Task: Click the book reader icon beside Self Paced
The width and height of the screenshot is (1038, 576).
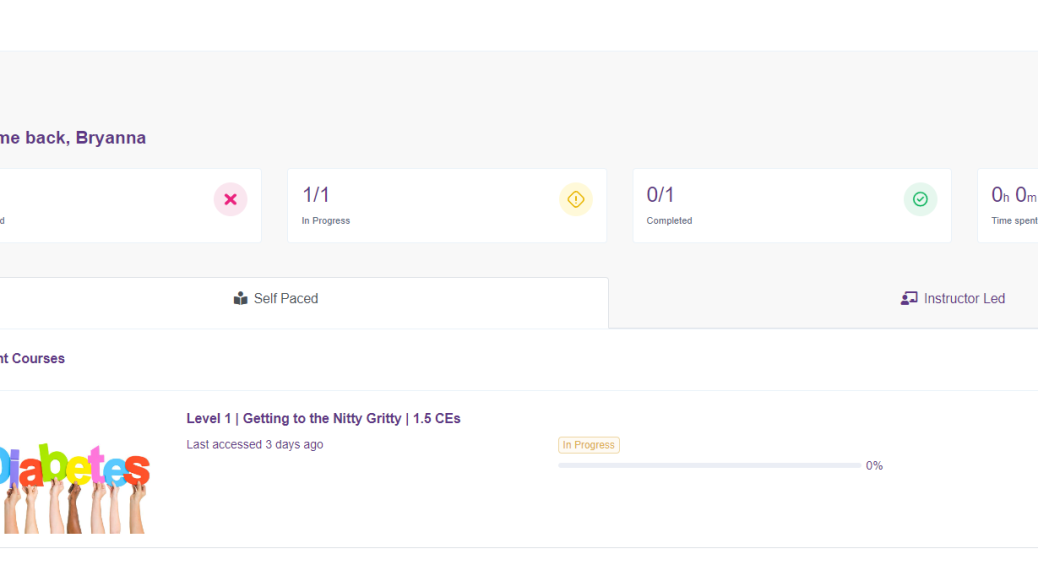Action: [240, 298]
